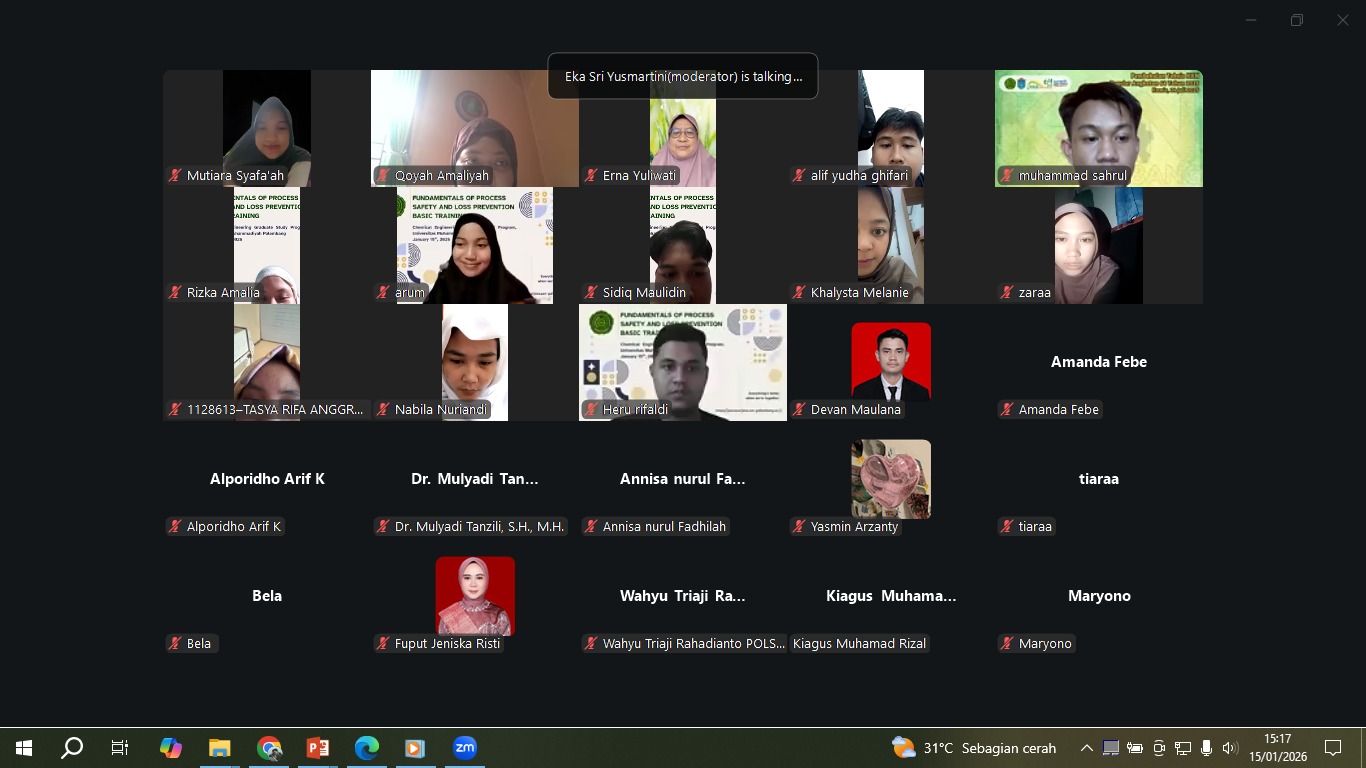Open the clock and date flyout
Viewport: 1366px width, 768px height.
pyautogui.click(x=1277, y=748)
